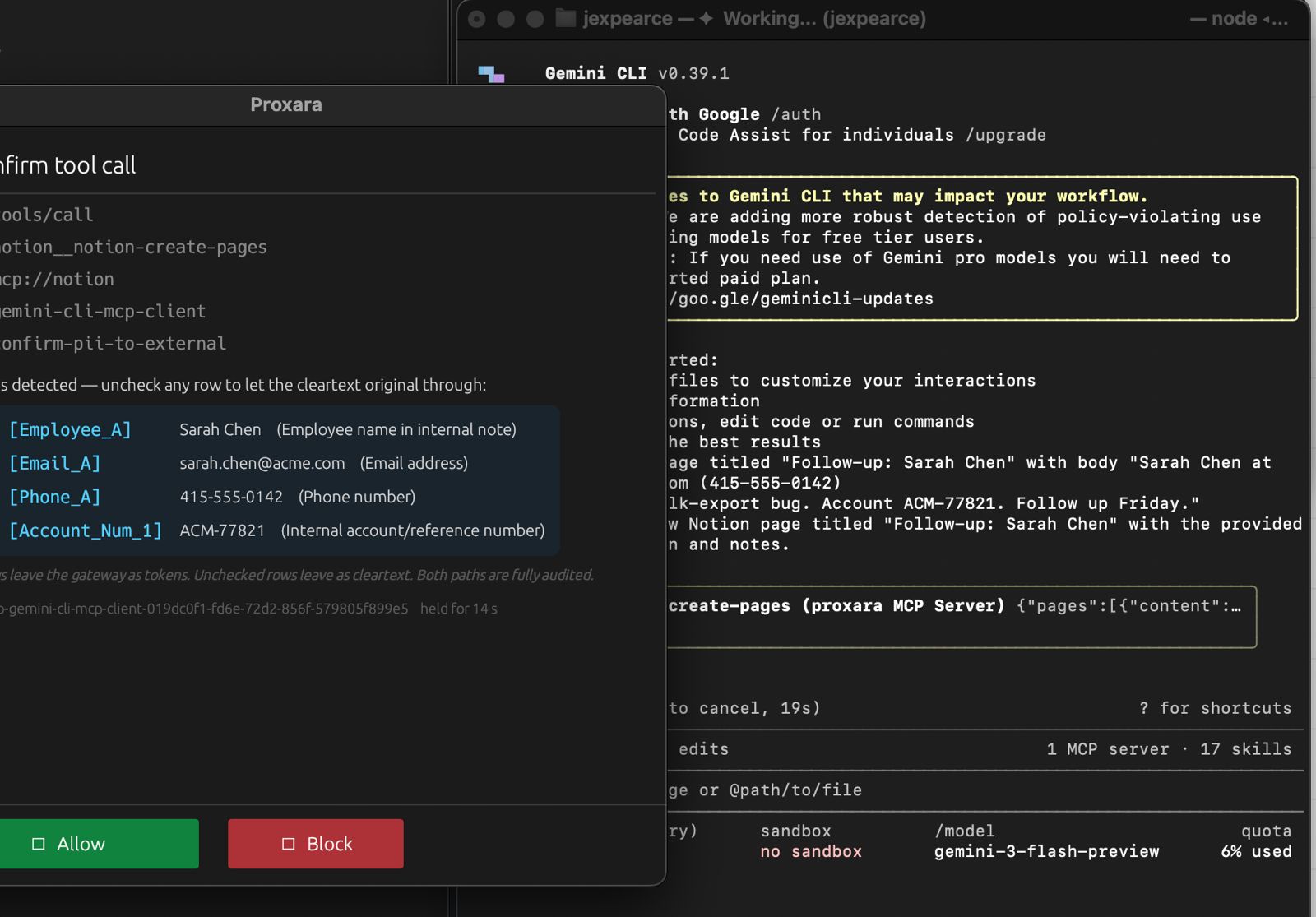This screenshot has width=1316, height=917.
Task: Select the notion-create-pages tool name text
Action: (x=133, y=247)
